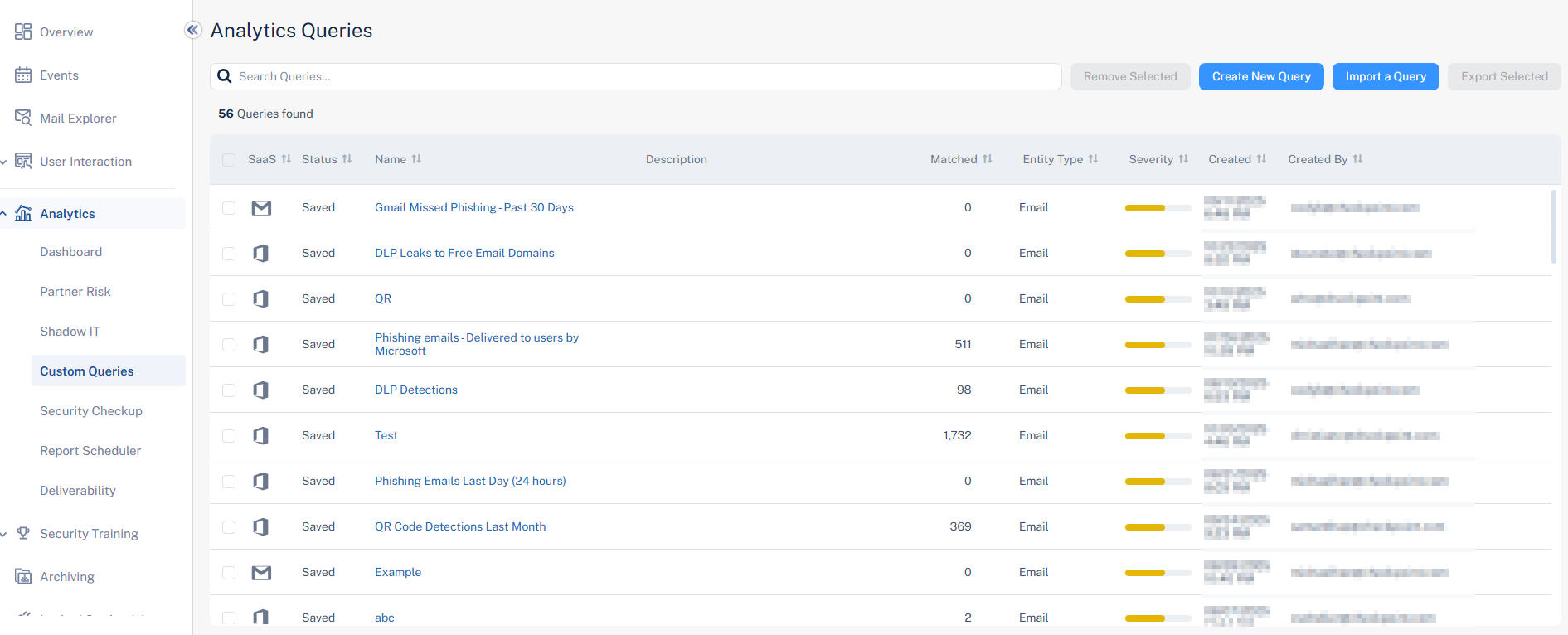Click the Create New Query button

1260,76
